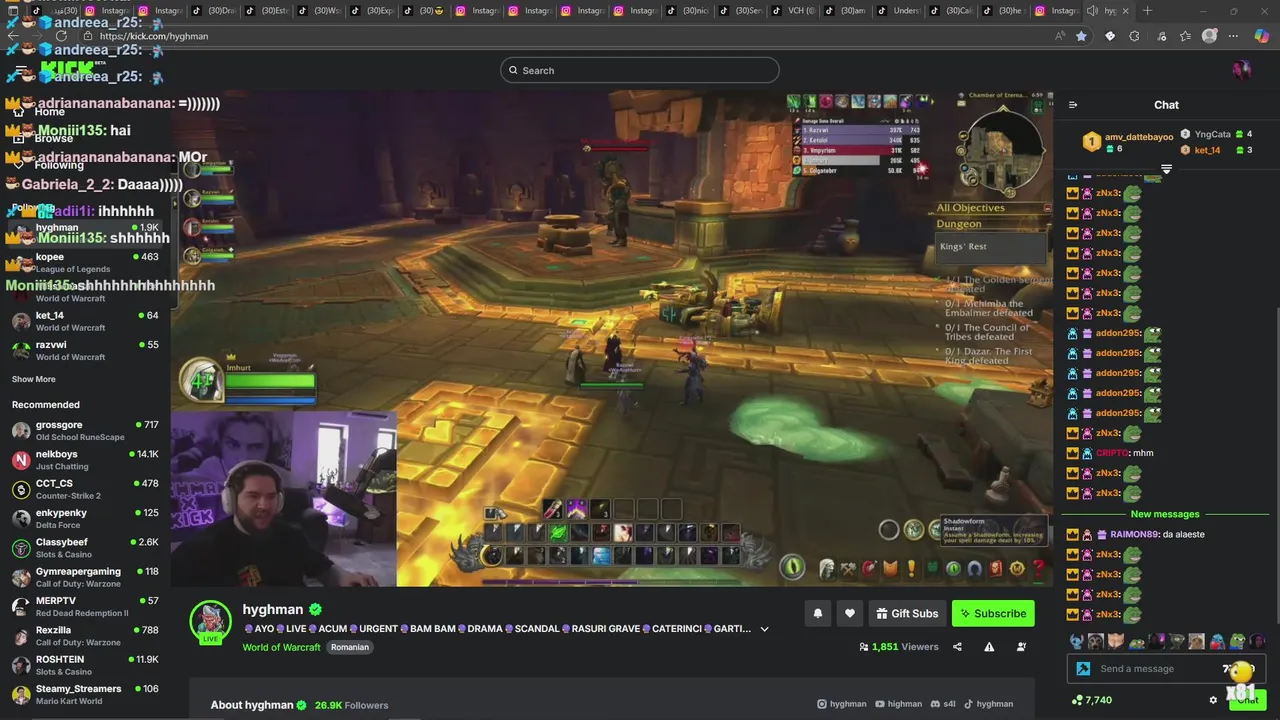Click the green Chat send button
1280x720 pixels.
point(1248,700)
